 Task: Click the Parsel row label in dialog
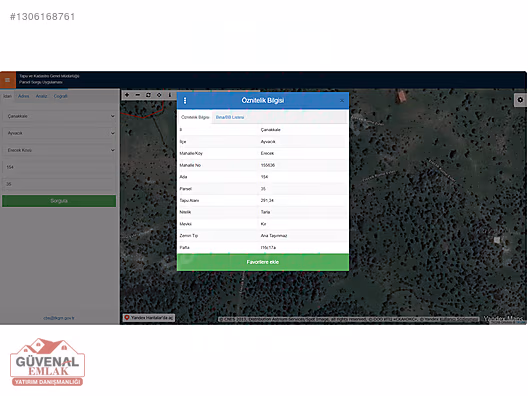[x=186, y=189]
